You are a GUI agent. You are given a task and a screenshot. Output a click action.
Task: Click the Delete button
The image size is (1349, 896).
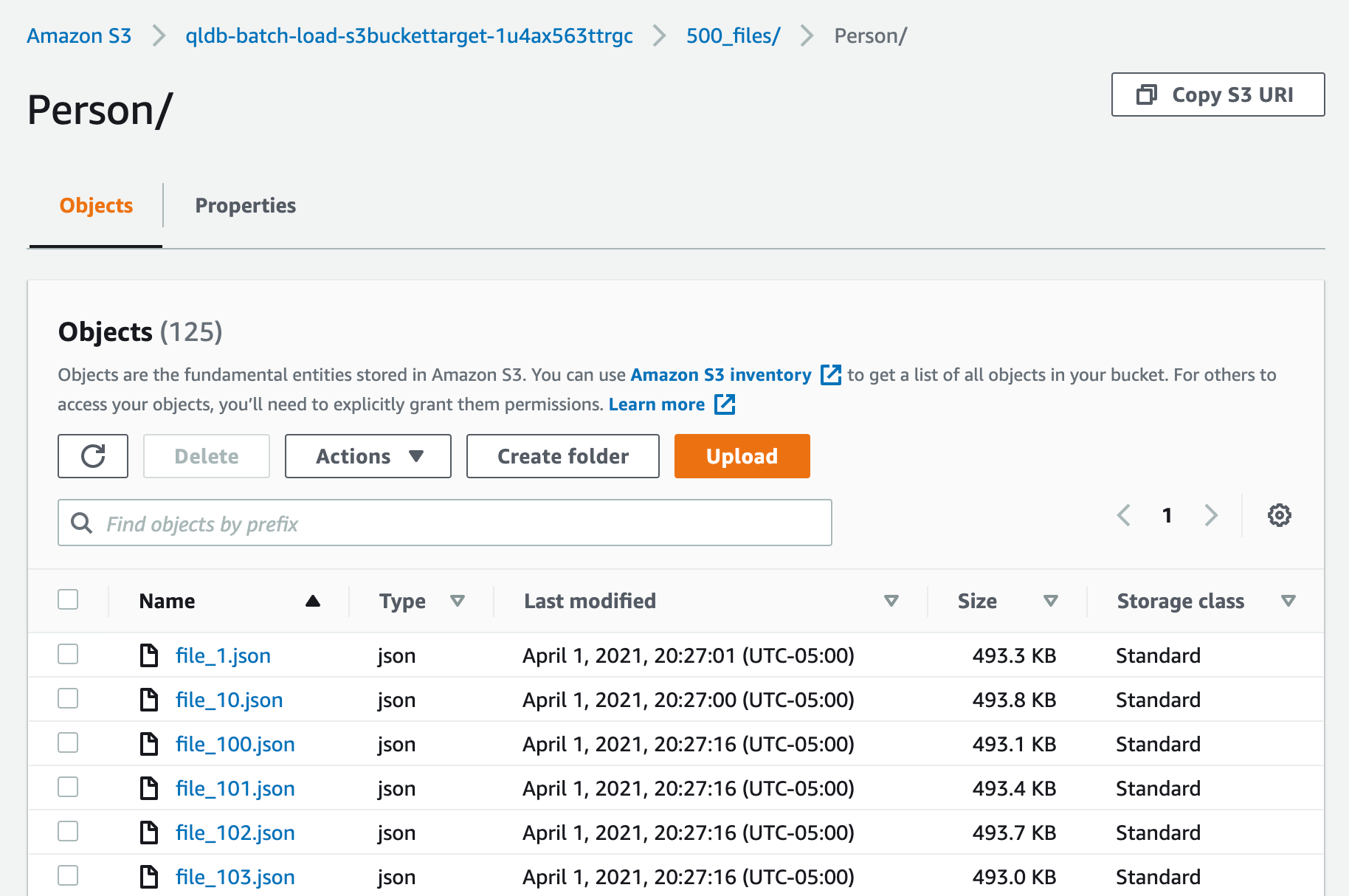pos(207,456)
